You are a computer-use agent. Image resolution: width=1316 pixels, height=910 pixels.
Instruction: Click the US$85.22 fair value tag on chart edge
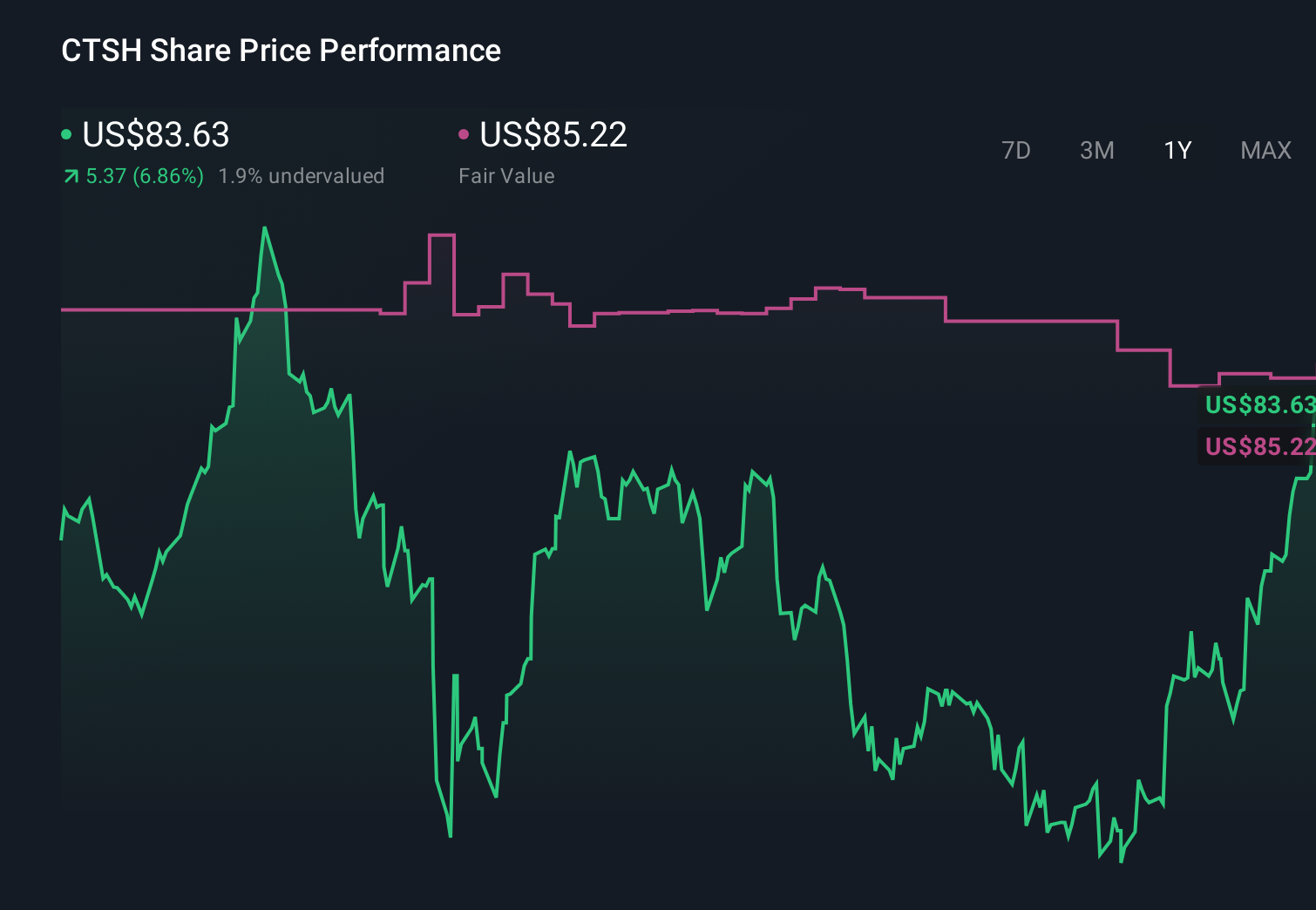1259,447
